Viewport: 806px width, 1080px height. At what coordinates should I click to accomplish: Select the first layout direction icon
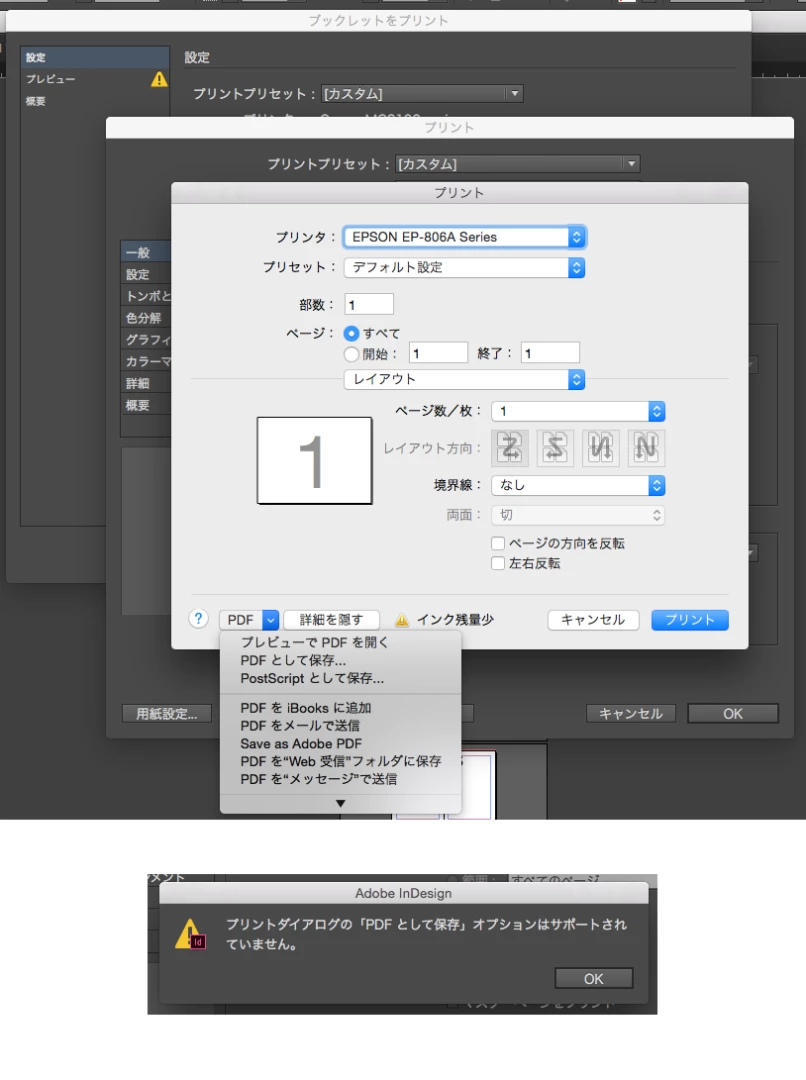pos(510,448)
